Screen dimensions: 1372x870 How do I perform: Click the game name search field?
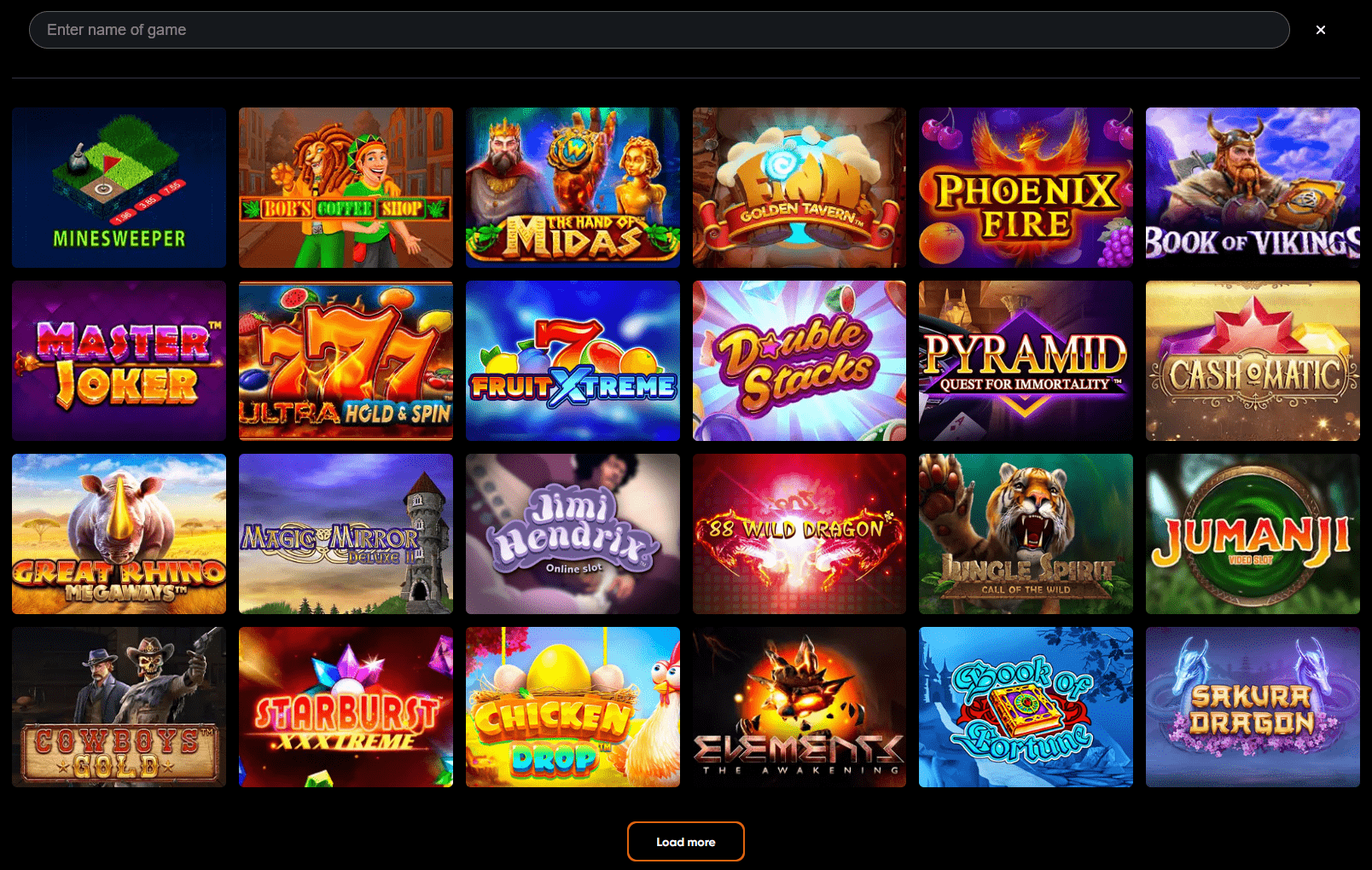point(659,30)
